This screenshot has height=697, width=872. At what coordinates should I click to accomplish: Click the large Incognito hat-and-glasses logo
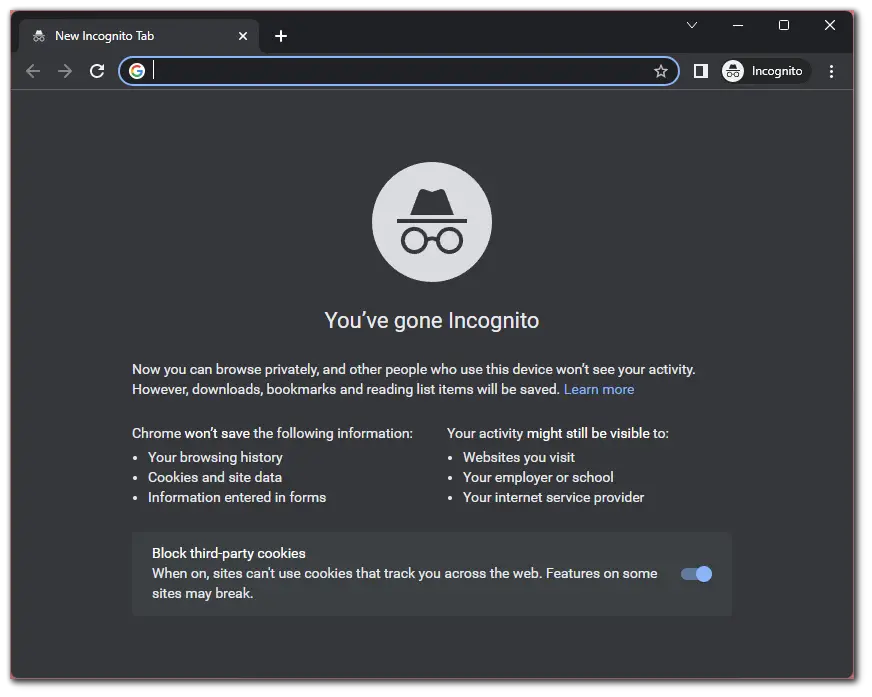click(x=432, y=222)
